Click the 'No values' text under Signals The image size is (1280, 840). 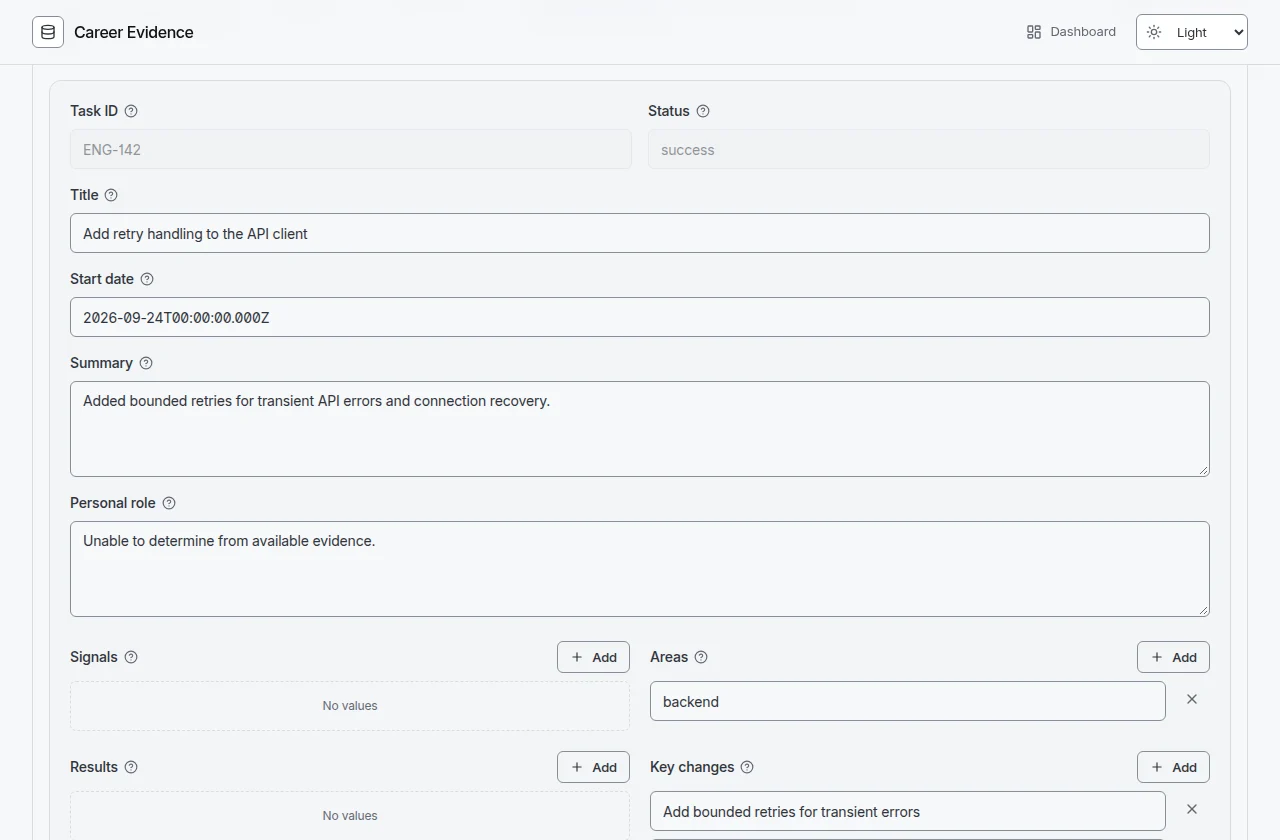click(x=350, y=706)
